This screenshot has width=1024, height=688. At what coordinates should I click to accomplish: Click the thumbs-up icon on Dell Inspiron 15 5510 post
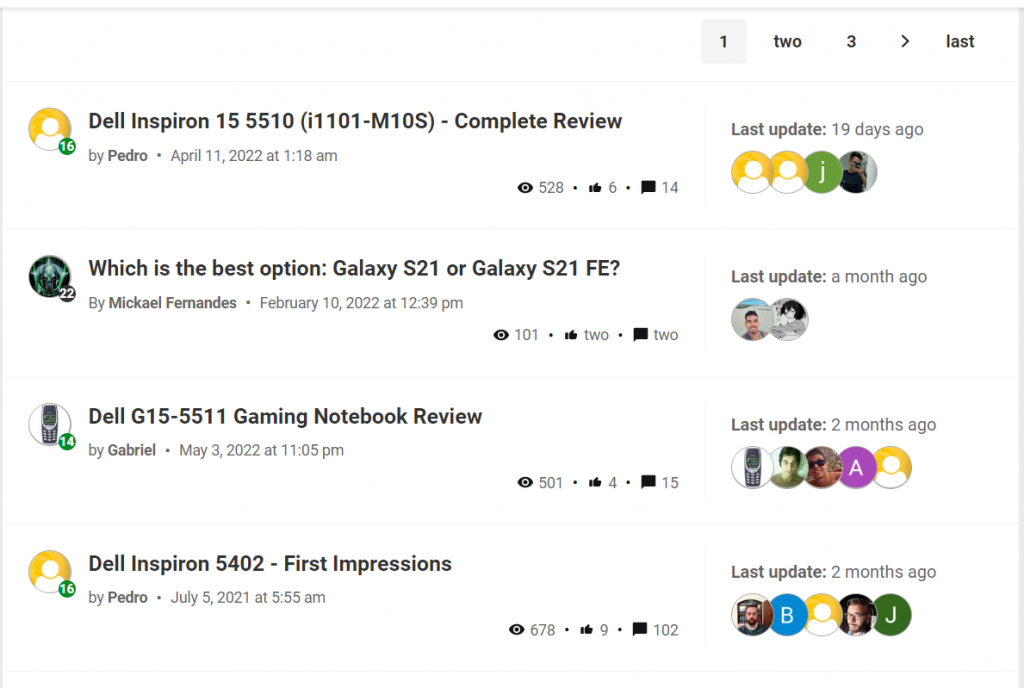595,187
